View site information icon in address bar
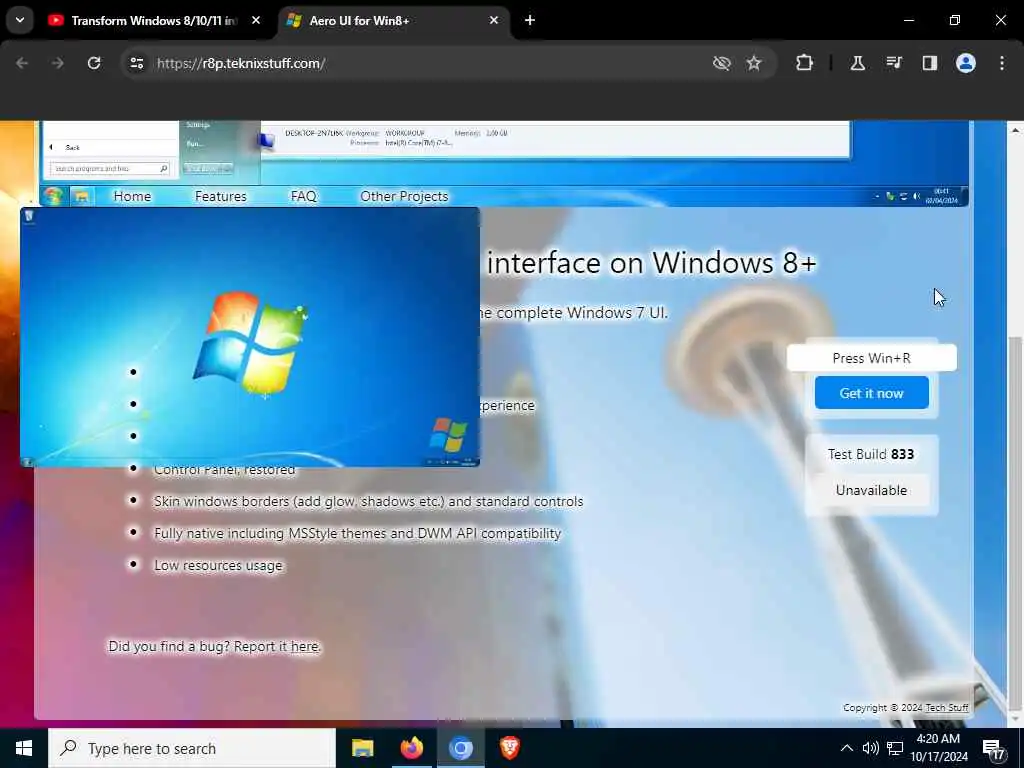 click(x=136, y=63)
